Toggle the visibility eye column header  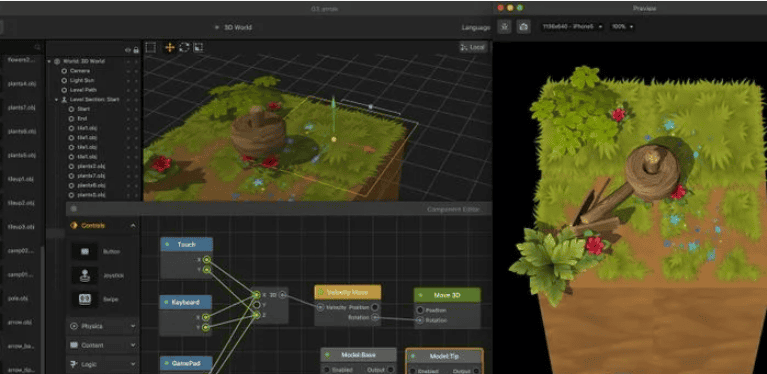click(128, 49)
